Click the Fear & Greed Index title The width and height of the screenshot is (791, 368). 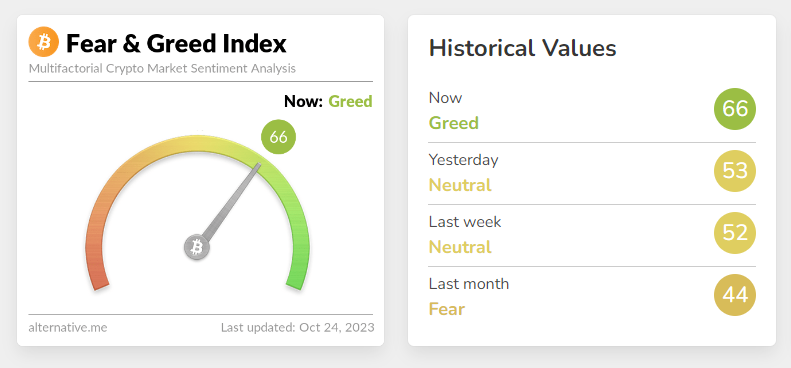pyautogui.click(x=176, y=43)
